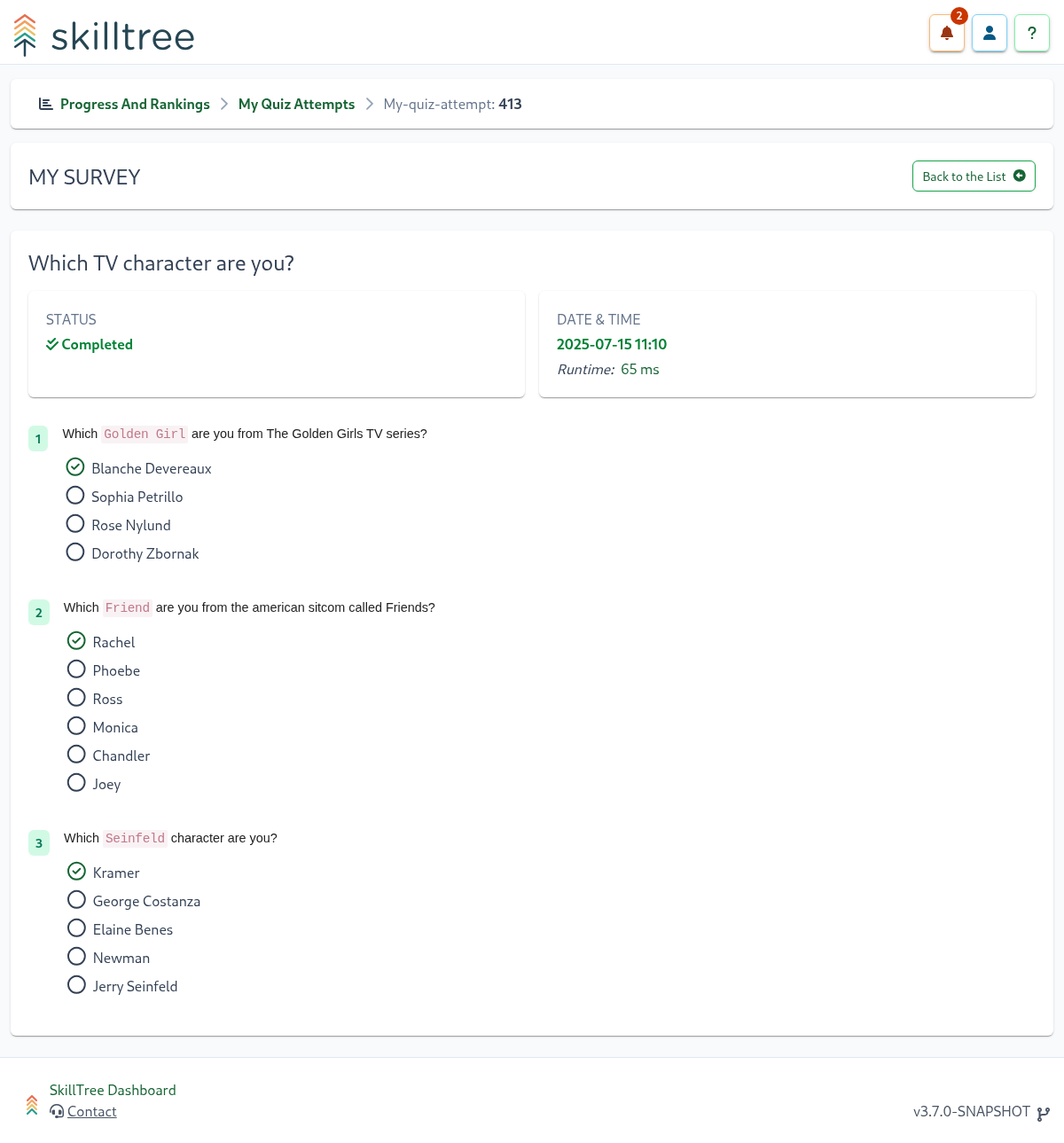
Task: Click the version branch icon in footer
Action: click(x=1044, y=1114)
